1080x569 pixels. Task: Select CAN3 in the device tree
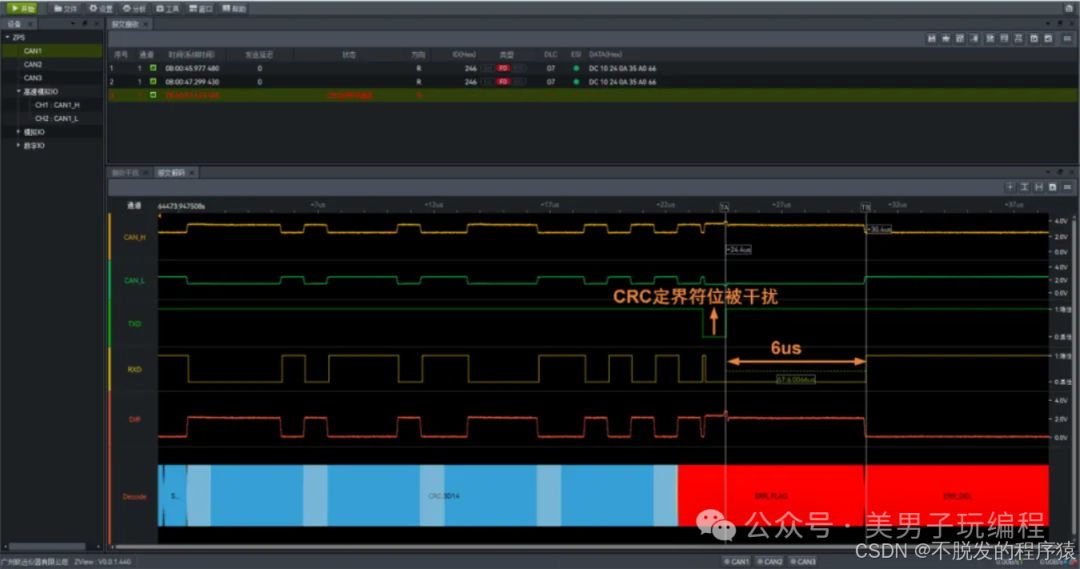pyautogui.click(x=32, y=78)
